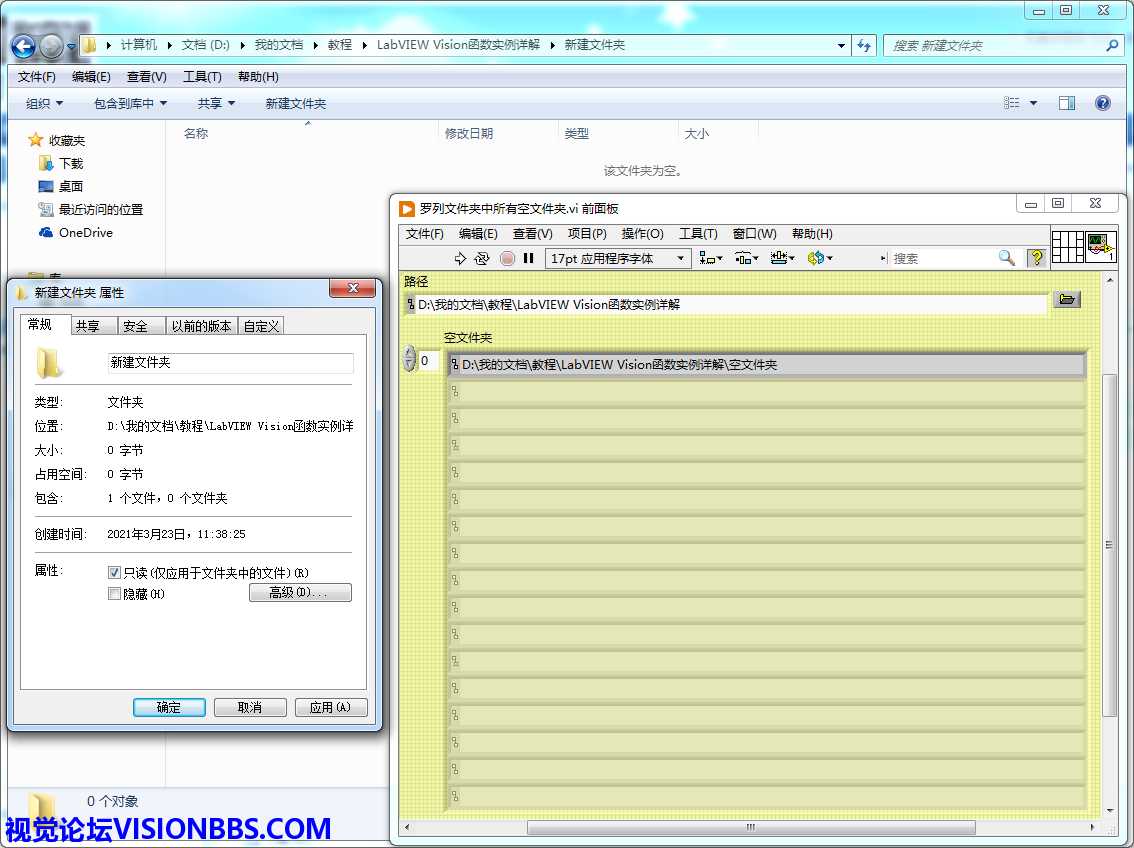Click the LabVIEW Run arrow button
Viewport: 1134px width, 848px height.
click(x=460, y=258)
